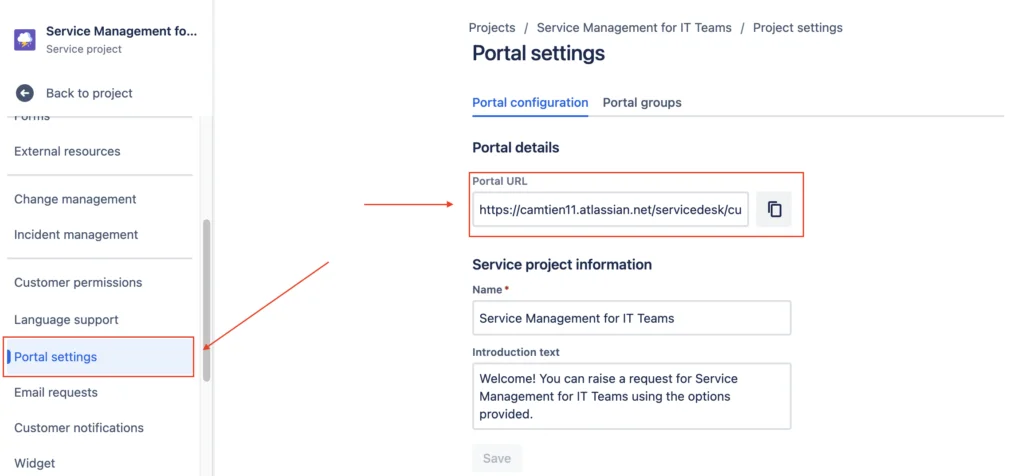Viewport: 1020px width, 476px height.
Task: Click the Service Management fo... project title
Action: [121, 31]
